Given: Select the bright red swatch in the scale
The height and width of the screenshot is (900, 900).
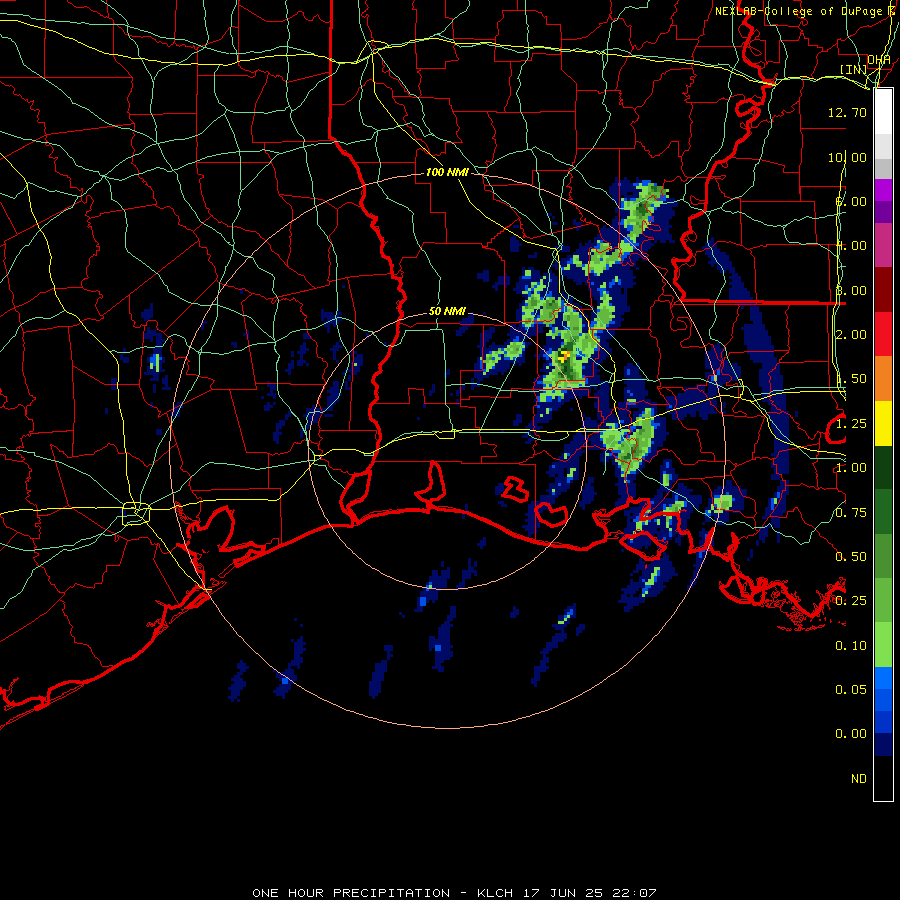Looking at the screenshot, I should (883, 334).
